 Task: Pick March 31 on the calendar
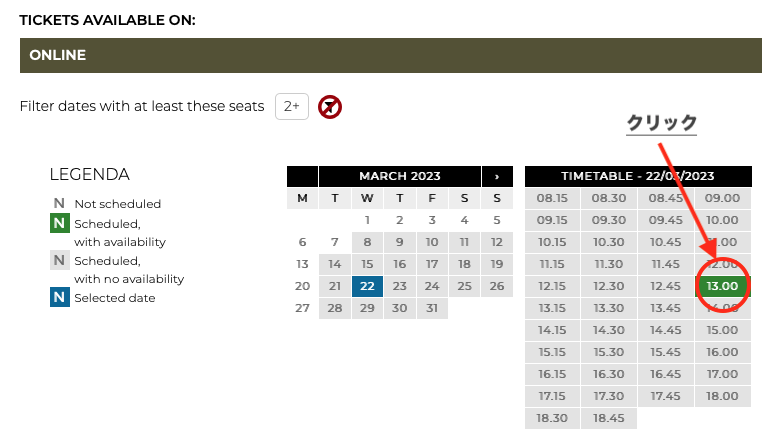pyautogui.click(x=431, y=308)
